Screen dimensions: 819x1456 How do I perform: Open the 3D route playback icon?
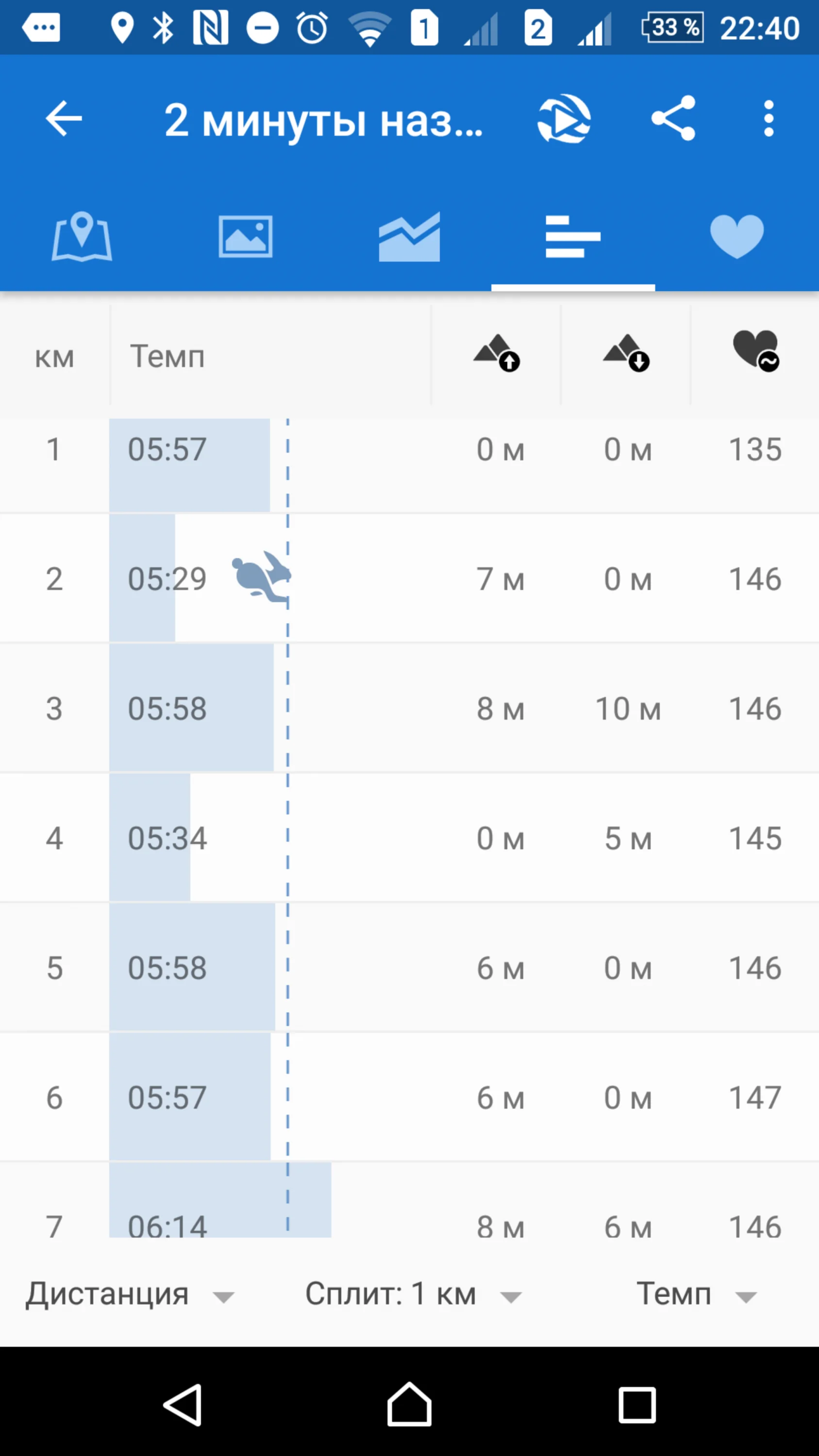pos(564,119)
